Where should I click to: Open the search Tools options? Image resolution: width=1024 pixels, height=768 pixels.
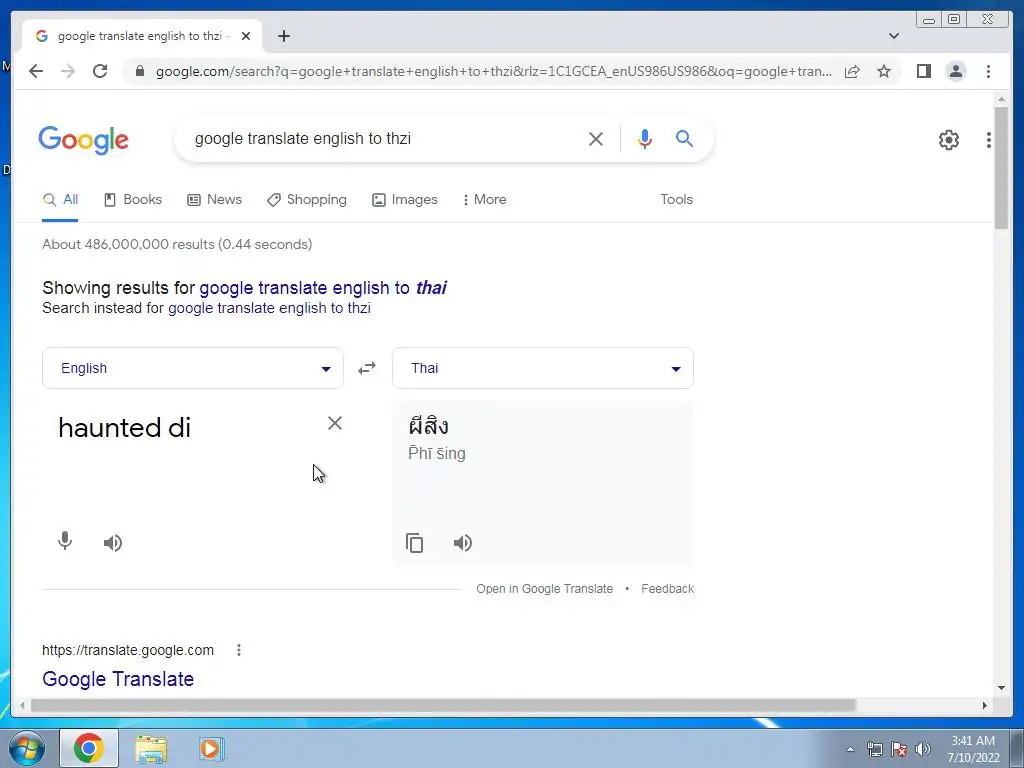pos(676,200)
